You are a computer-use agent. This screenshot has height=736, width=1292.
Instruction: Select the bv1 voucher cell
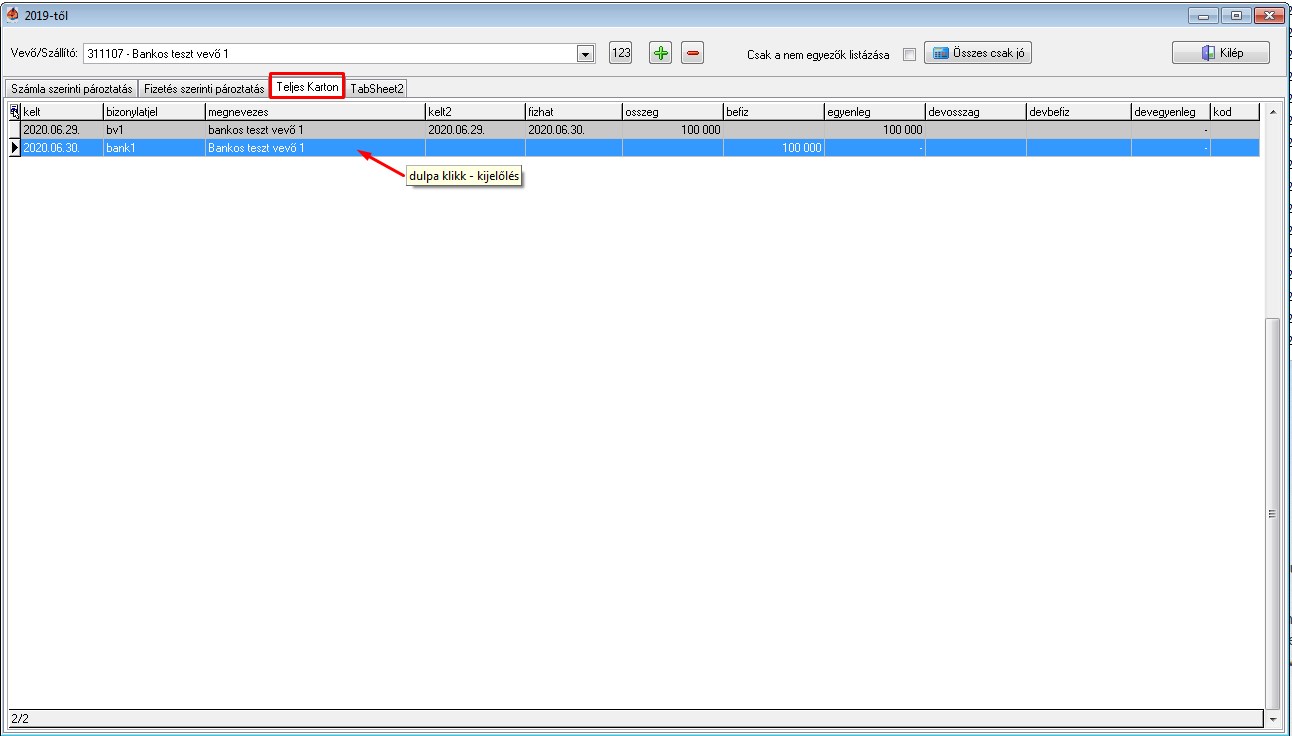click(154, 130)
